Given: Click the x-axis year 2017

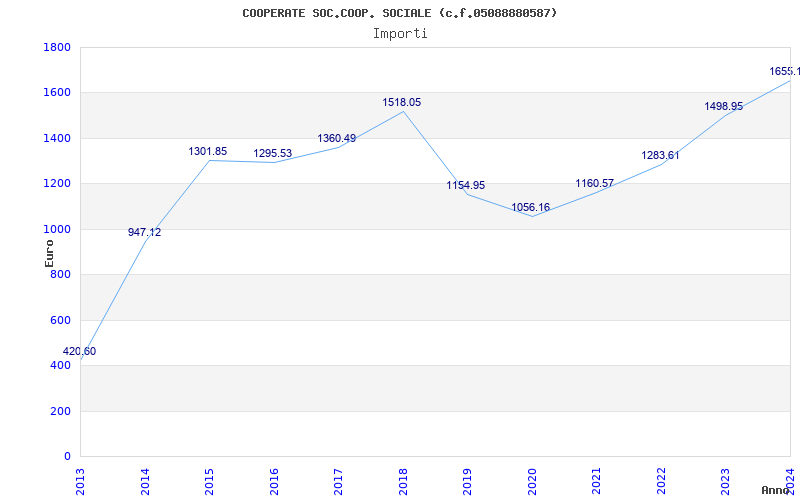Looking at the screenshot, I should coord(338,481).
